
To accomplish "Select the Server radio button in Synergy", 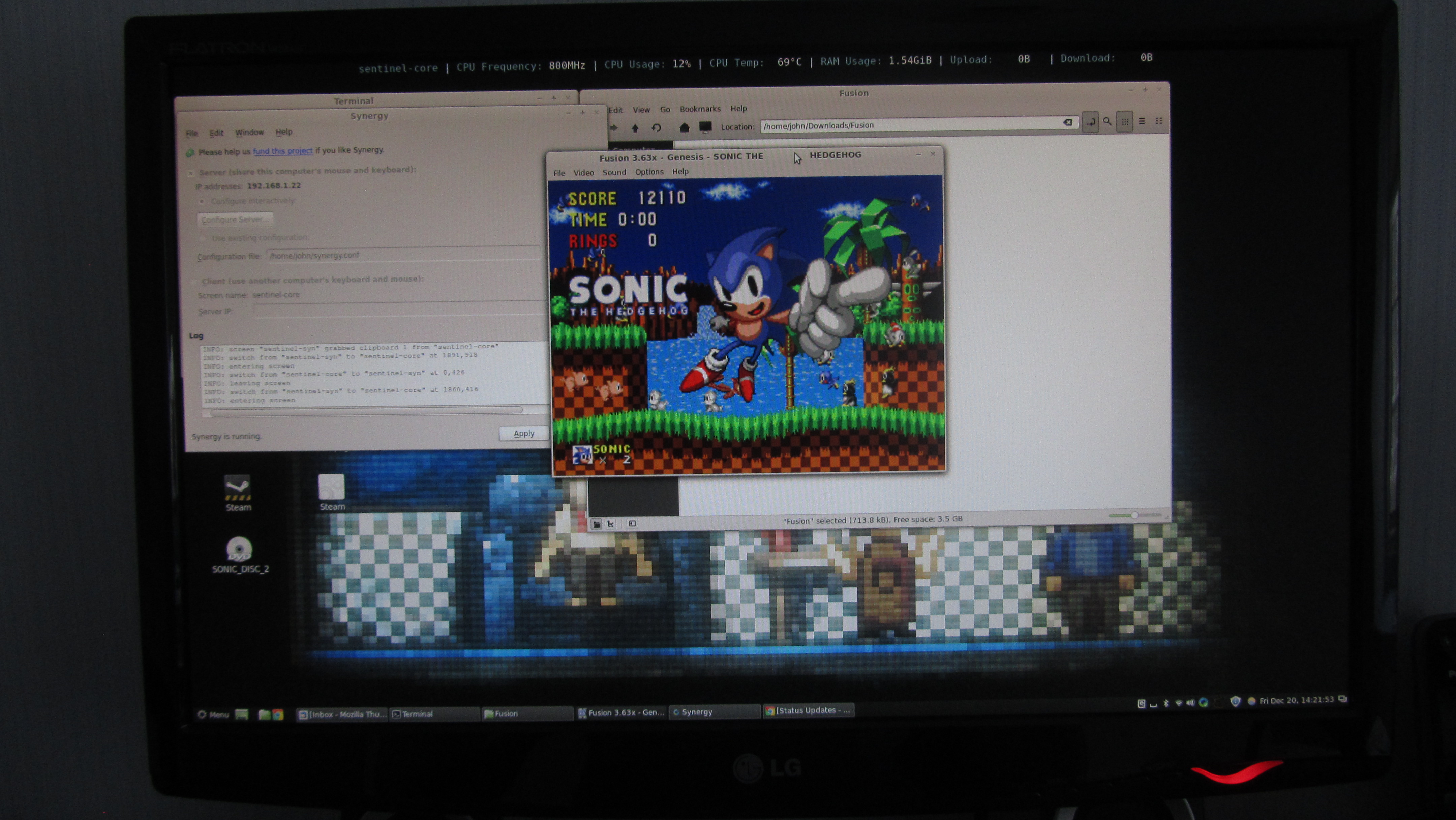I will 191,173.
